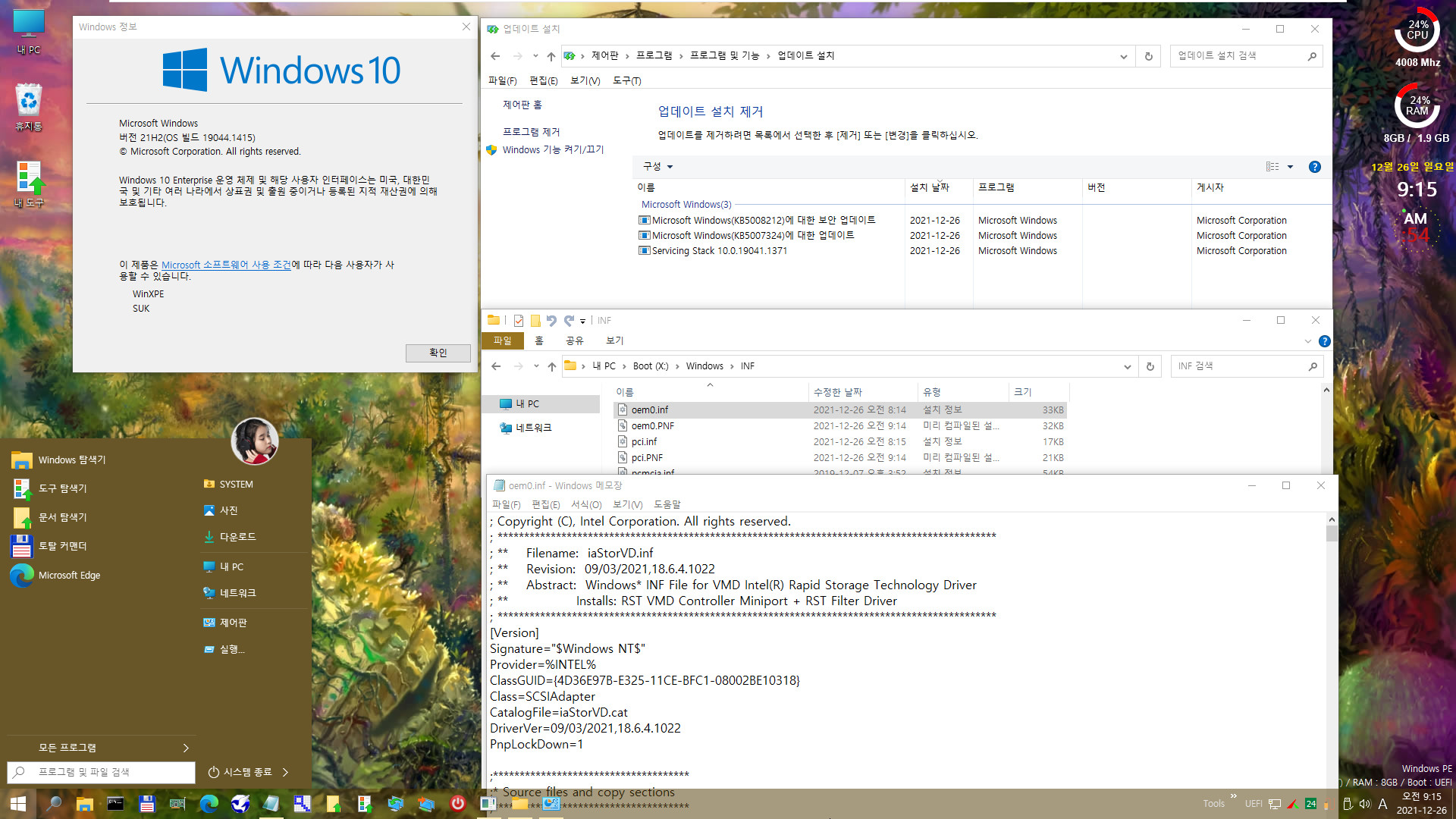The width and height of the screenshot is (1456, 819).
Task: Open 도움말 menu in Notepad
Action: click(667, 505)
